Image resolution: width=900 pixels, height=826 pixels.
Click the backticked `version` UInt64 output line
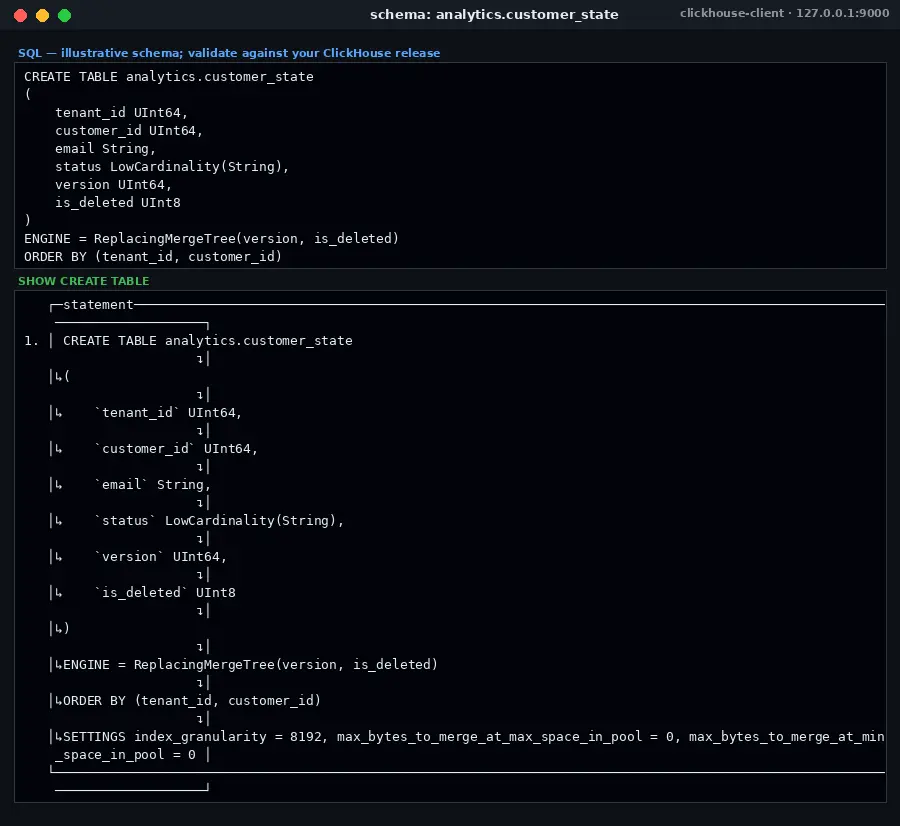[x=160, y=557]
